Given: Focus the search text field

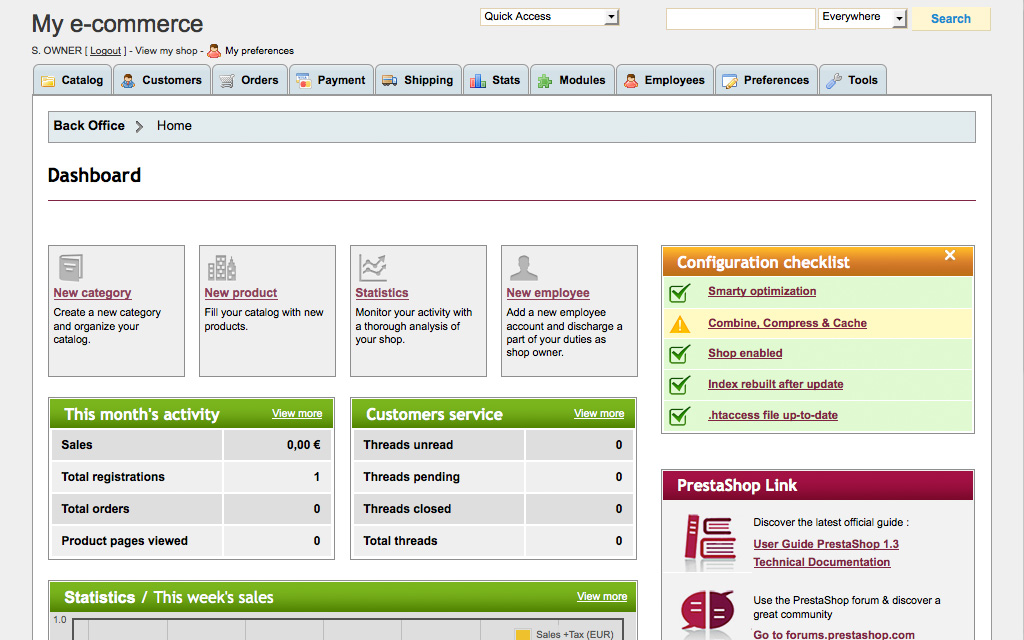Looking at the screenshot, I should (740, 19).
